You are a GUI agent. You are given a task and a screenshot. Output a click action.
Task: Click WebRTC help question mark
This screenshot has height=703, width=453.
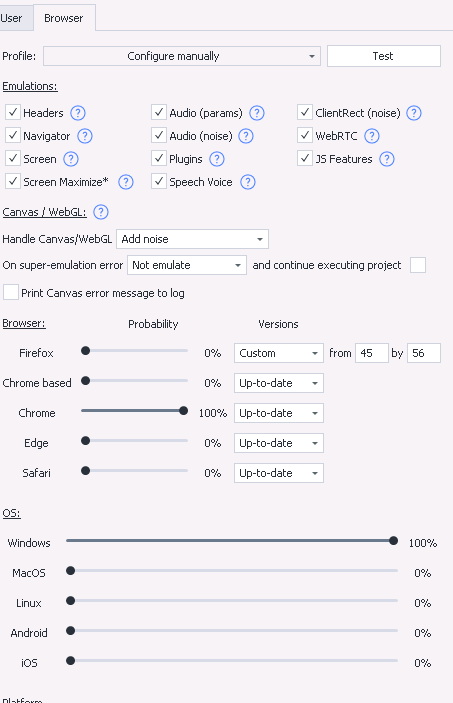point(371,136)
